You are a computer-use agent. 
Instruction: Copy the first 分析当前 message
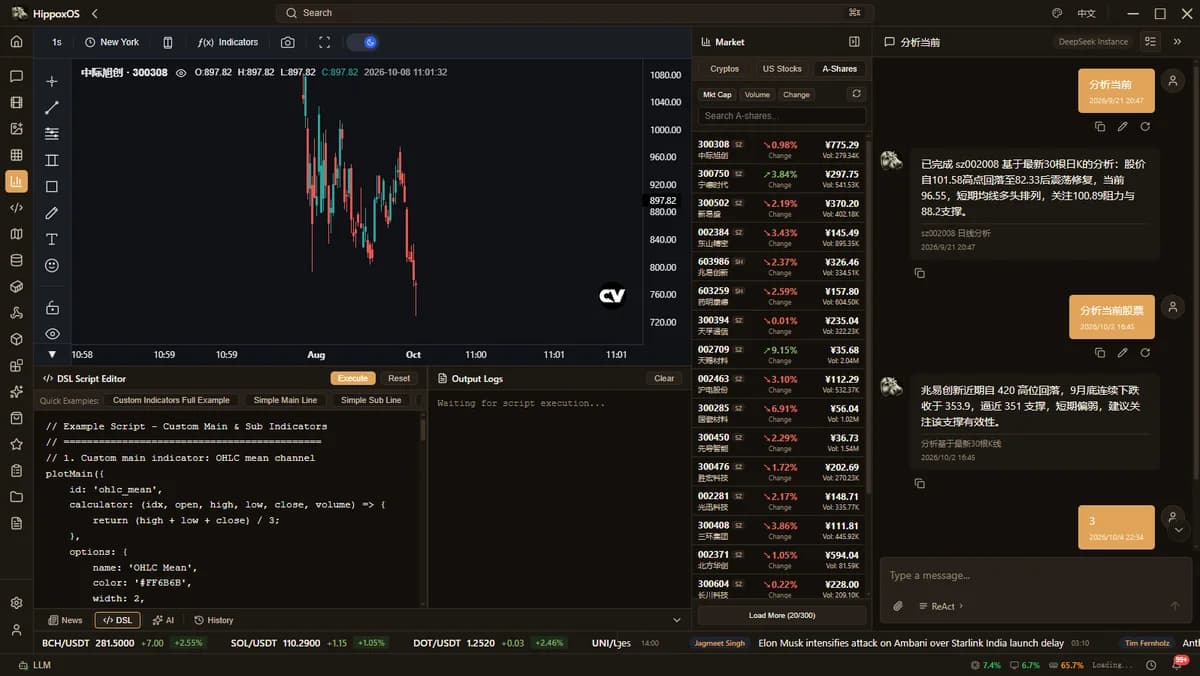1100,127
